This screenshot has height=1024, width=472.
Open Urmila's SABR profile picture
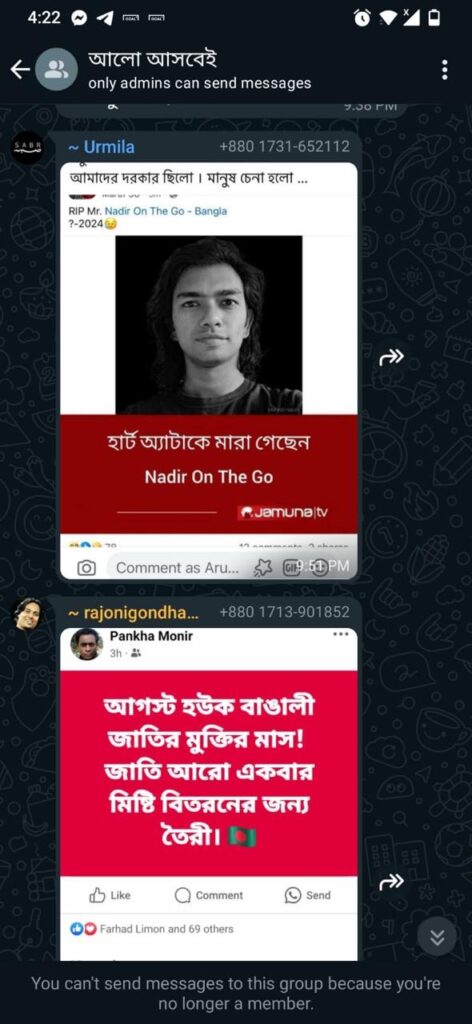pos(27,148)
